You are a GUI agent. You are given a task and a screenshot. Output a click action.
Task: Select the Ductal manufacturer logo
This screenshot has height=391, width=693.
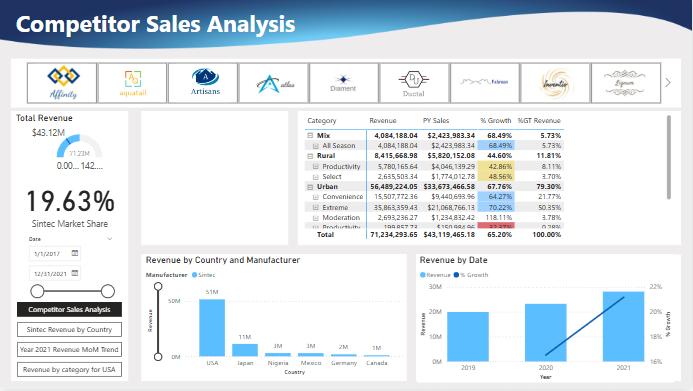[x=414, y=83]
